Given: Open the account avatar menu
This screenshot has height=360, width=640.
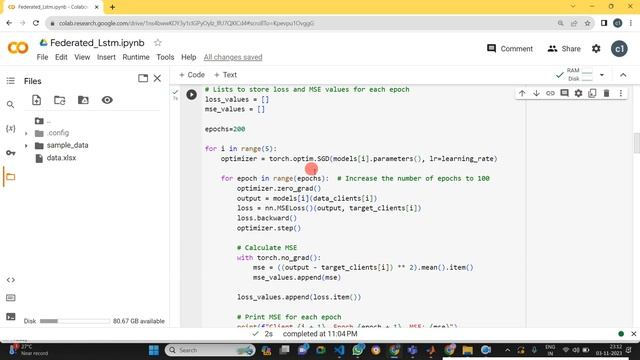Looking at the screenshot, I should point(619,49).
